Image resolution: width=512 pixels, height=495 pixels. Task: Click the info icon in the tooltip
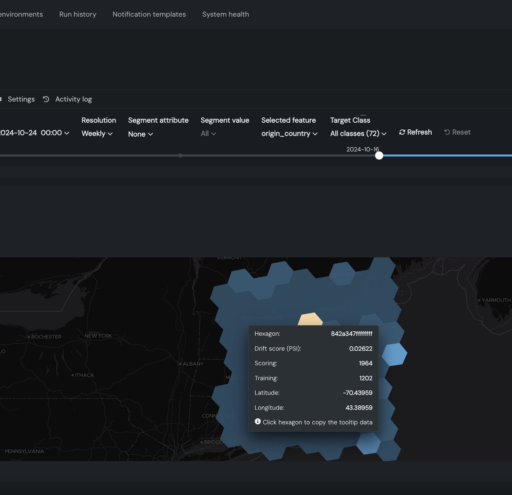(x=257, y=422)
